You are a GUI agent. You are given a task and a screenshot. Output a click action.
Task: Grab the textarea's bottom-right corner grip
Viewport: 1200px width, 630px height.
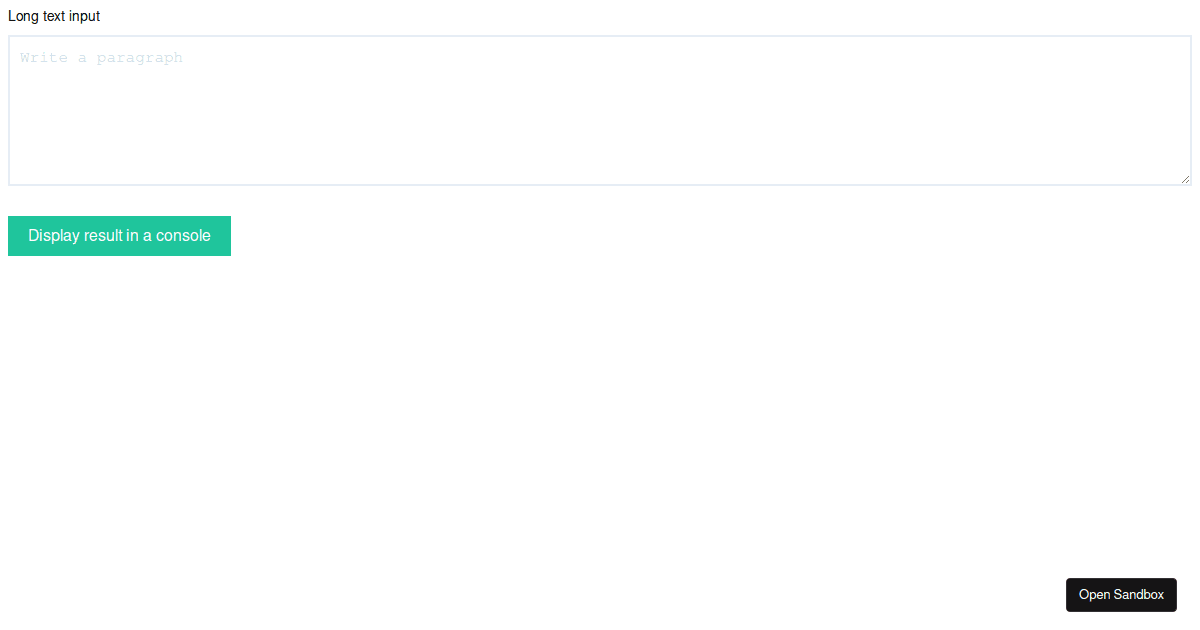tap(1185, 179)
